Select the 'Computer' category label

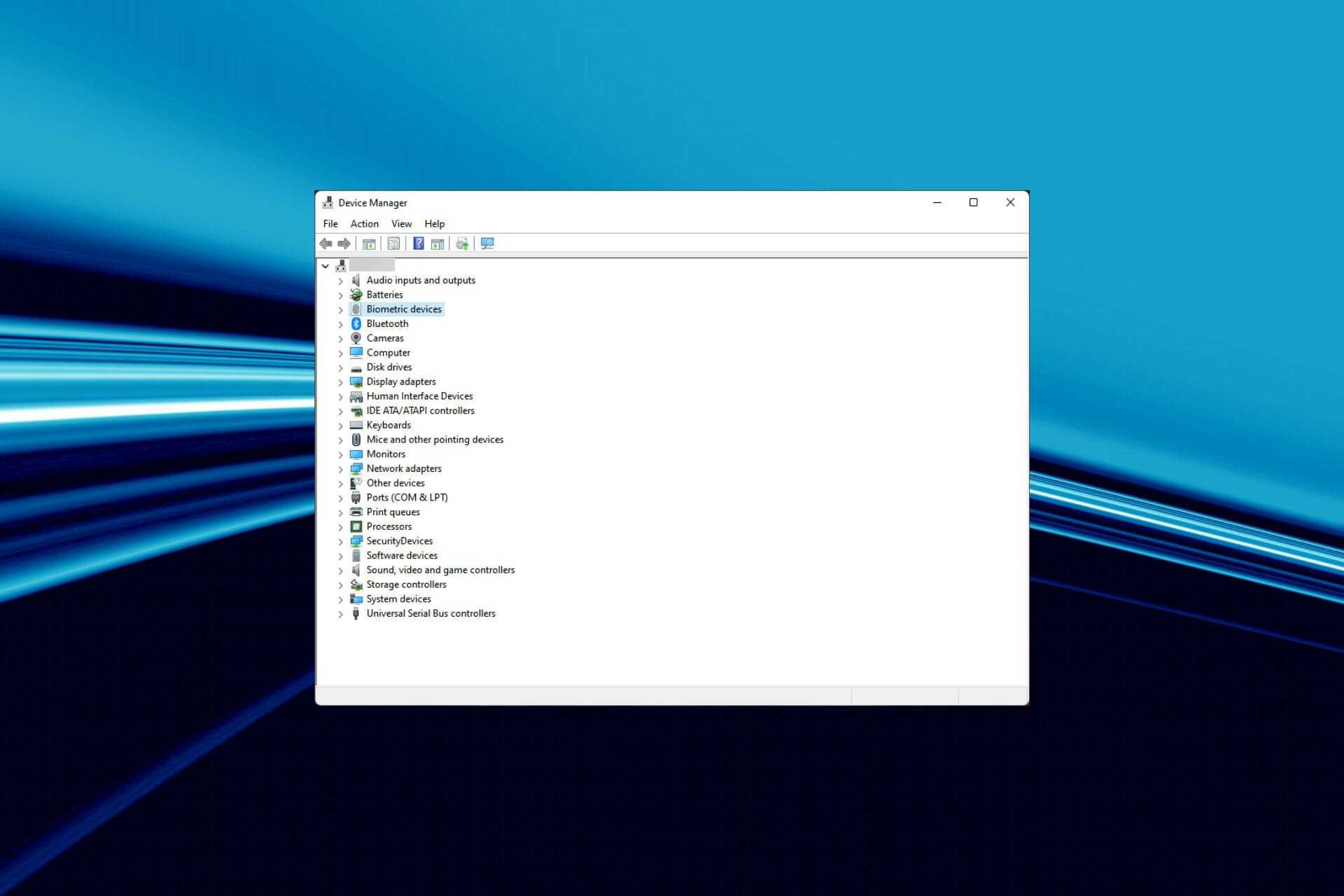(388, 353)
